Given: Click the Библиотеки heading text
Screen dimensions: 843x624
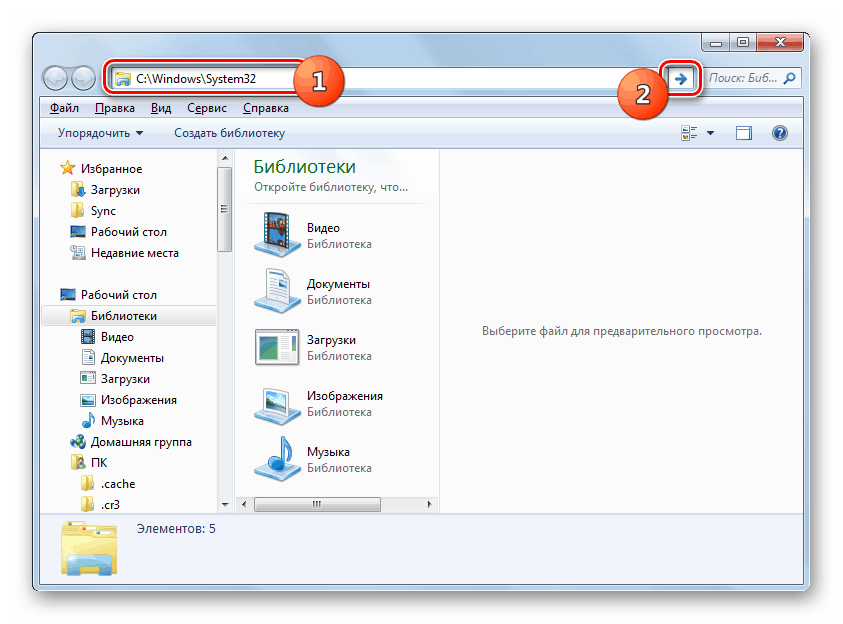Looking at the screenshot, I should pyautogui.click(x=304, y=167).
